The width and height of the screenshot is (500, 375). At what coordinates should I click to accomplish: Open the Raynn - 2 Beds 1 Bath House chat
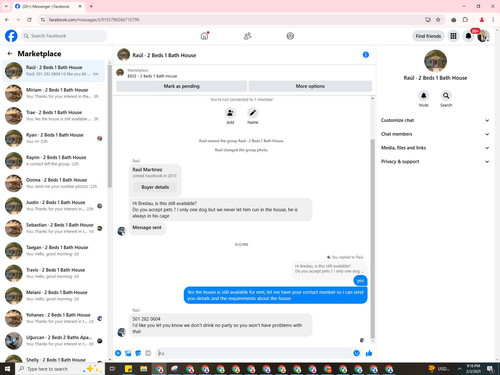tap(54, 161)
